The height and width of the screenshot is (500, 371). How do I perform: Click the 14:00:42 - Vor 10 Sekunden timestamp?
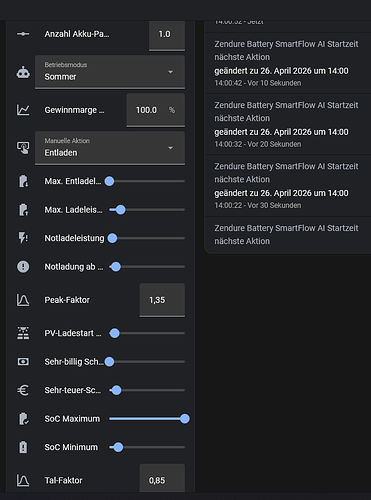click(x=258, y=83)
